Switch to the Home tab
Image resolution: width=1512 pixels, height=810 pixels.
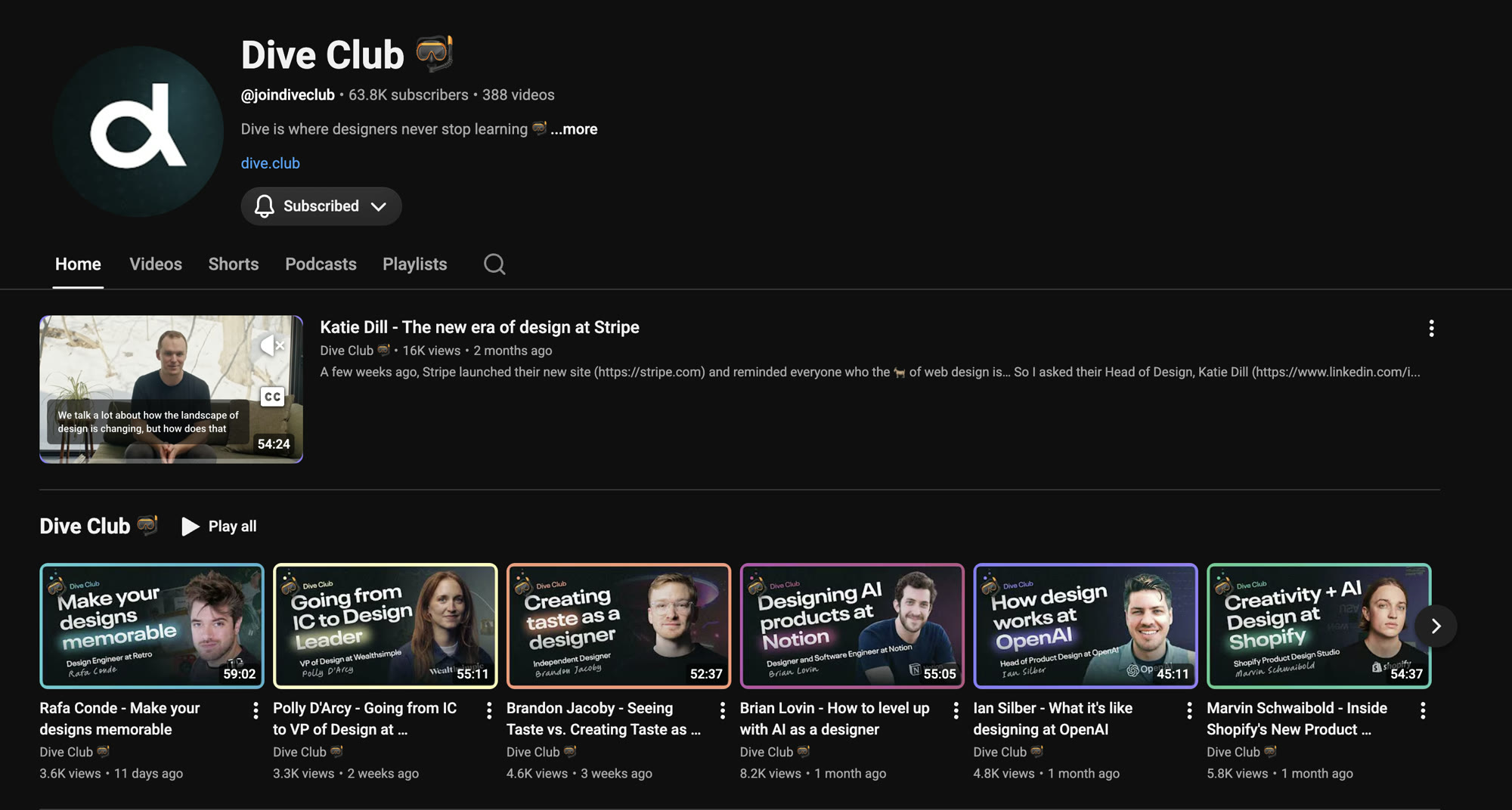point(78,264)
